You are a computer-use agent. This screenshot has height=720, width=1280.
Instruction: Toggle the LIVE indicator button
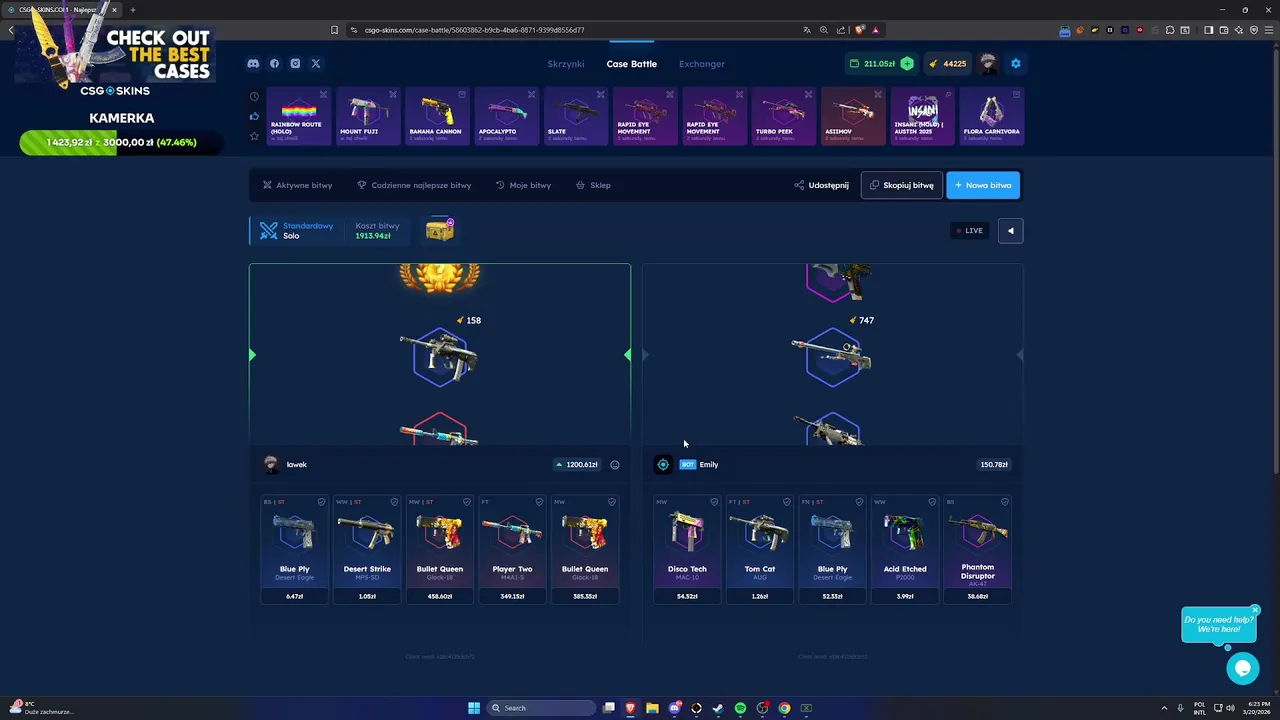pos(969,231)
